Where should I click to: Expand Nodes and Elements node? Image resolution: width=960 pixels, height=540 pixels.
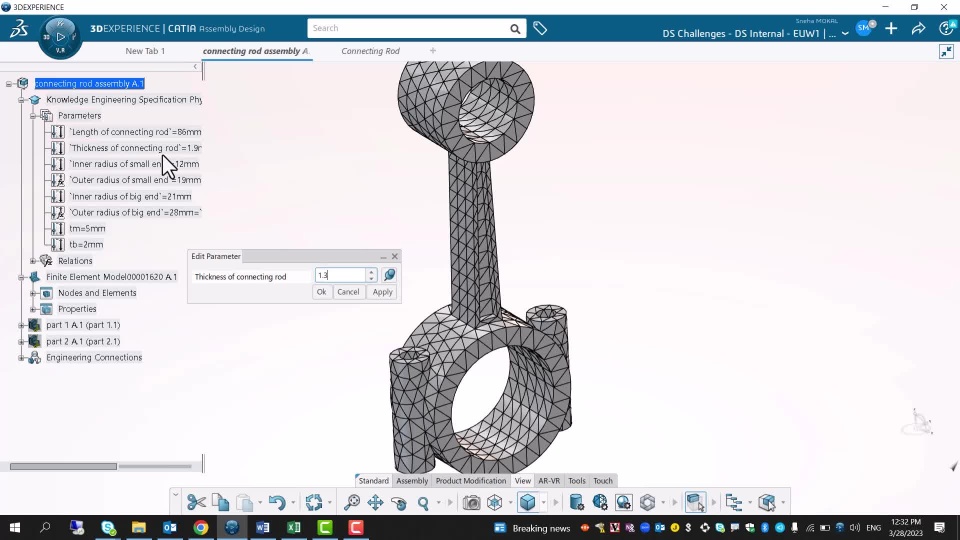point(33,293)
